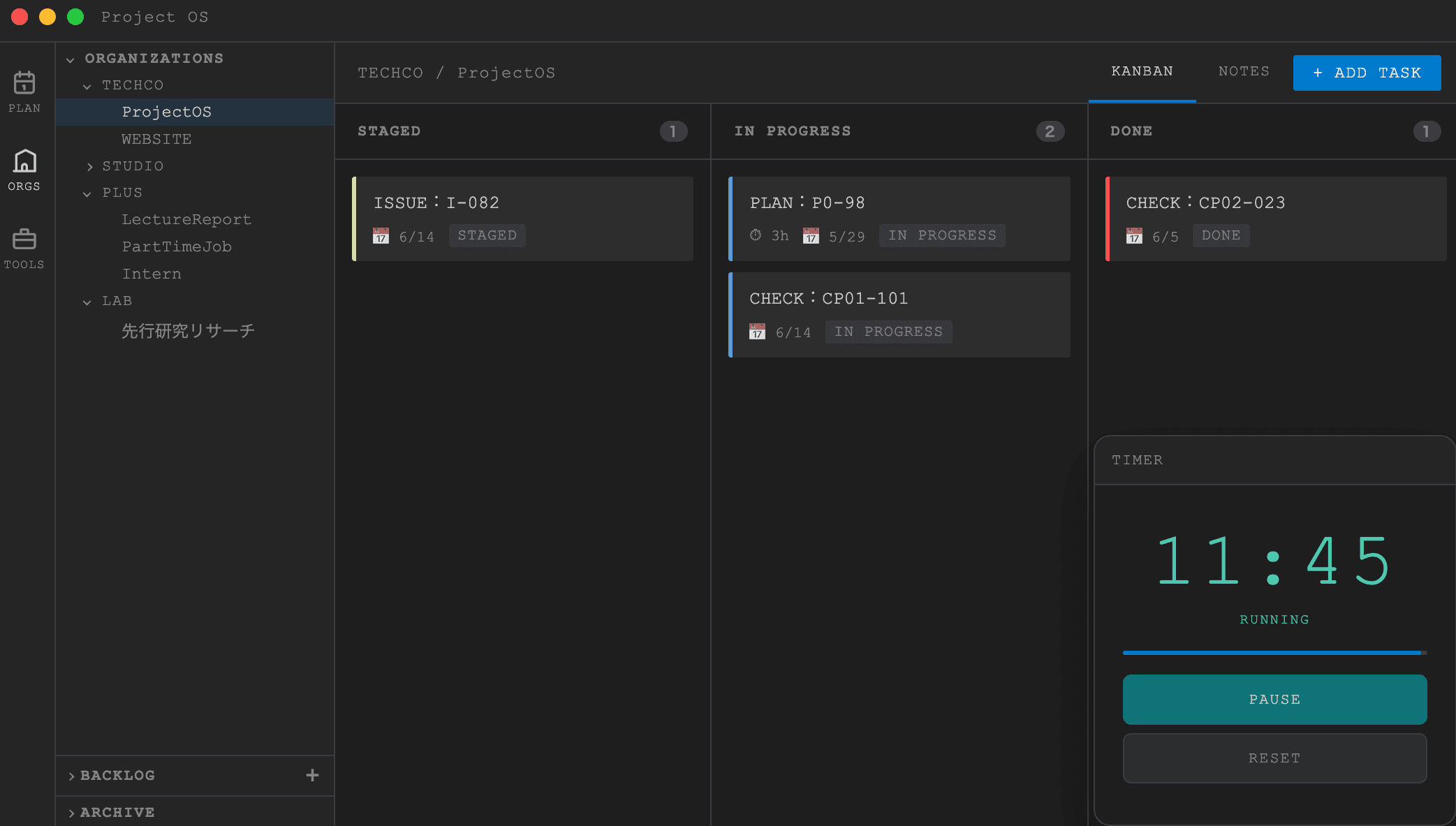Click the 3h estimate on P0-98

pyautogui.click(x=780, y=236)
